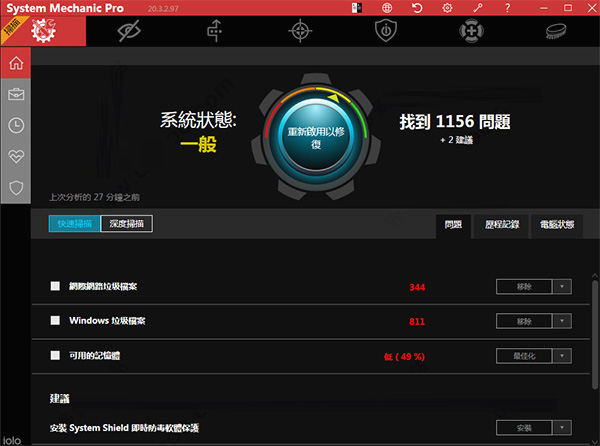Image resolution: width=600 pixels, height=446 pixels.
Task: Open help question mark icon
Action: pyautogui.click(x=508, y=8)
